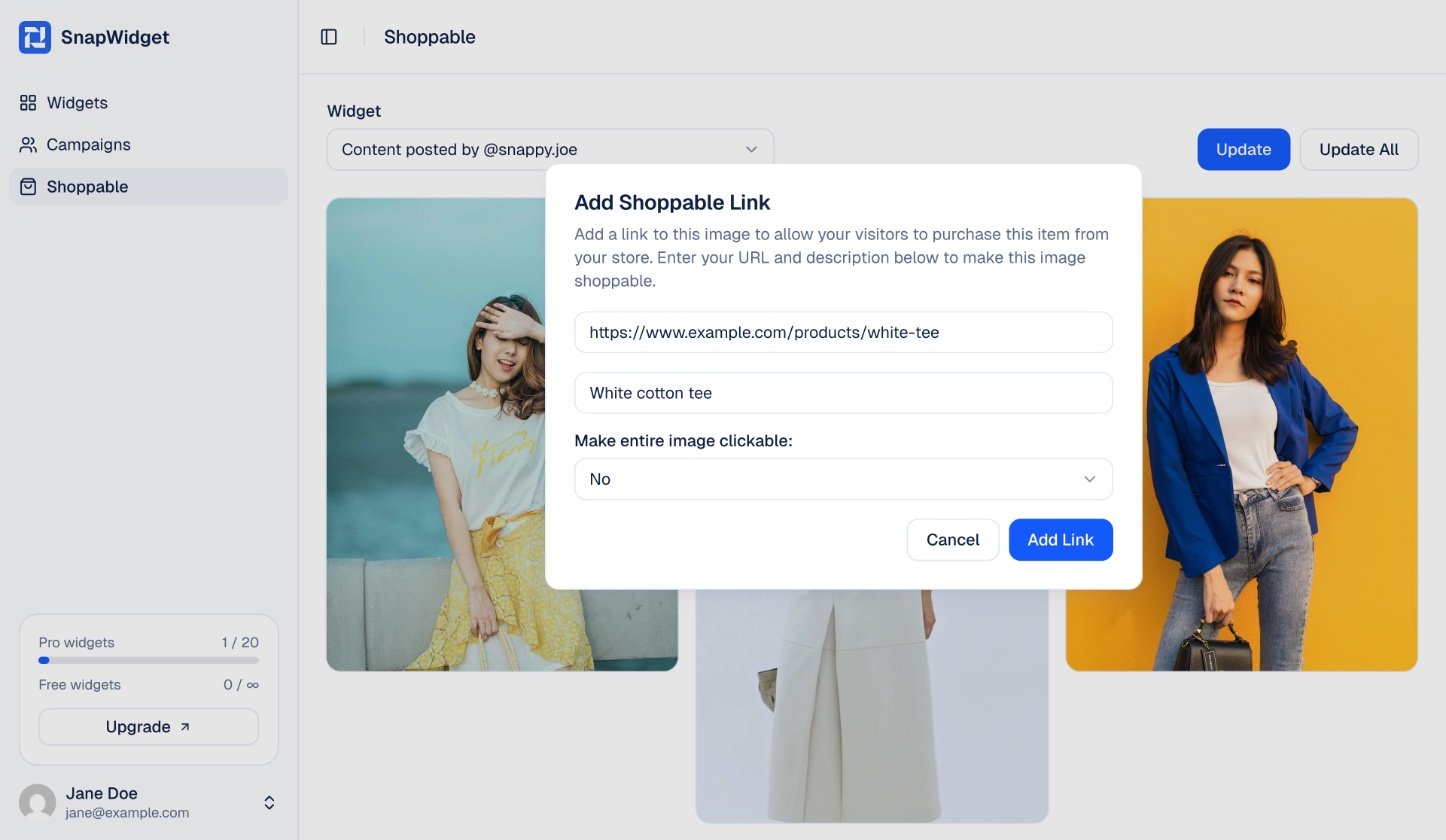Click Jane Doe's avatar icon

coord(37,802)
